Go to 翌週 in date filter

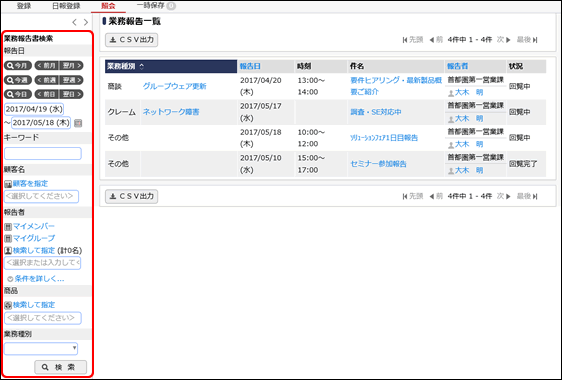coord(71,80)
